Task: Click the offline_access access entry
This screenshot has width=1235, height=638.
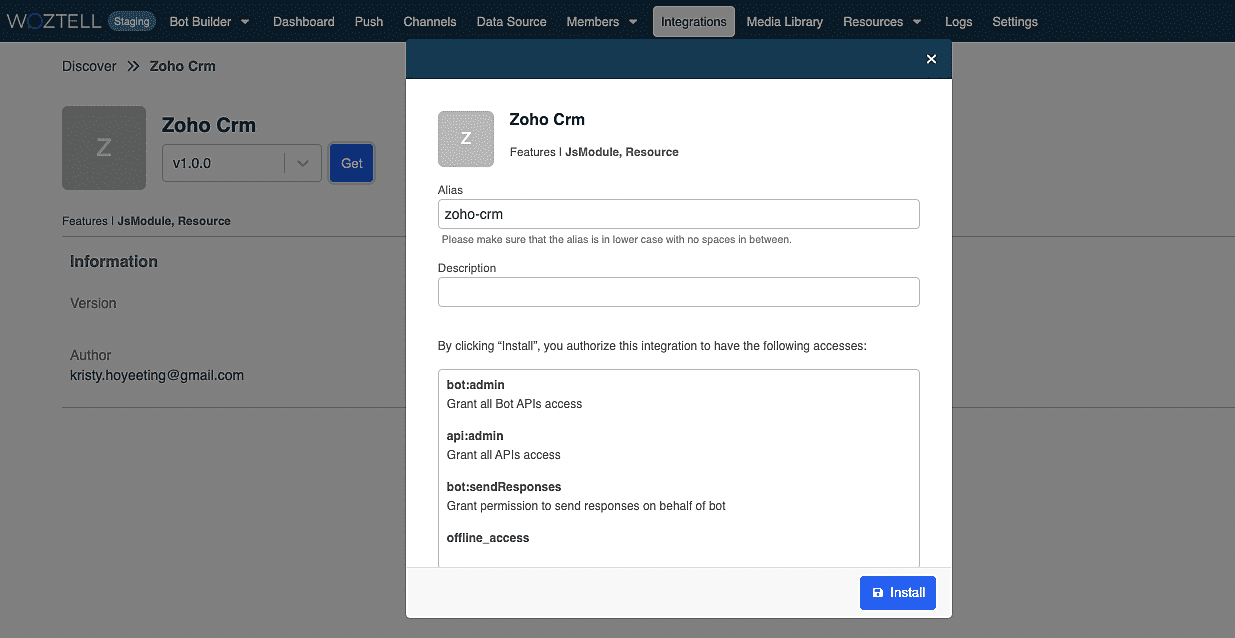Action: [x=488, y=538]
